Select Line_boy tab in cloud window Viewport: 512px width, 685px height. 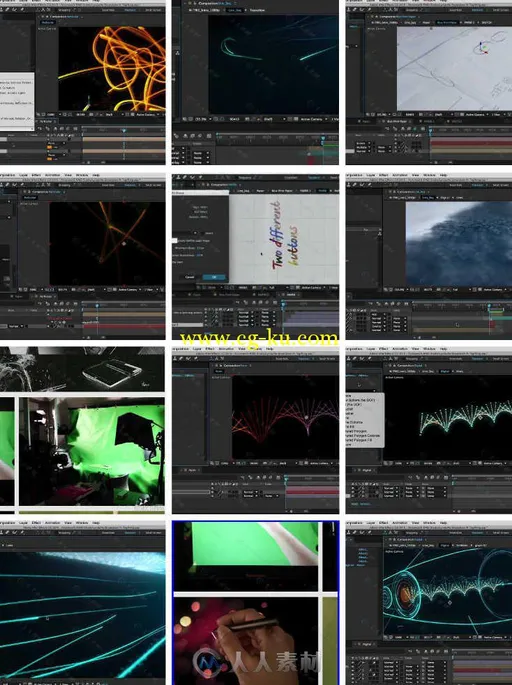tap(427, 197)
